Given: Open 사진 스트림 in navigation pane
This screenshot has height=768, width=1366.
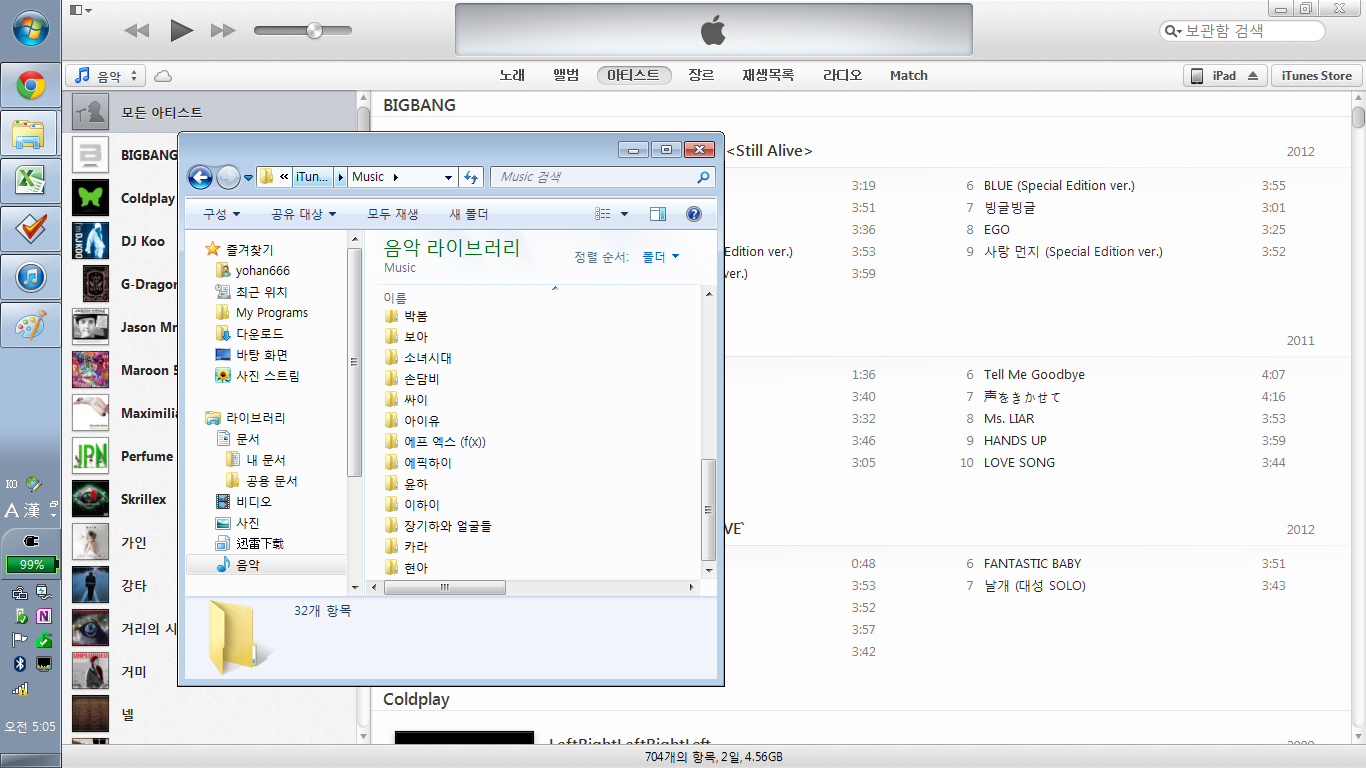Looking at the screenshot, I should [267, 376].
